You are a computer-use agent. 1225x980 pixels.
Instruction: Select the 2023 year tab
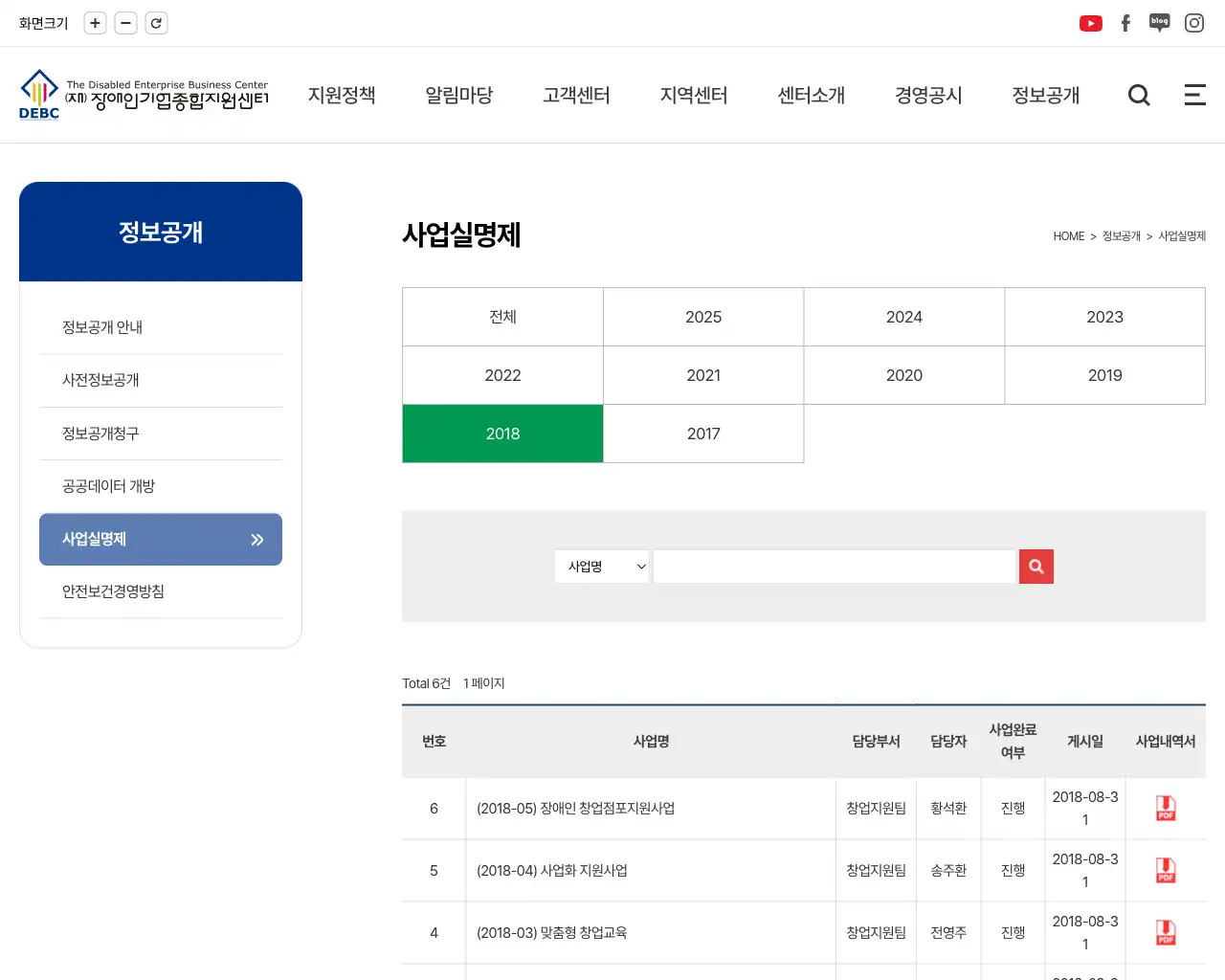(x=1104, y=317)
